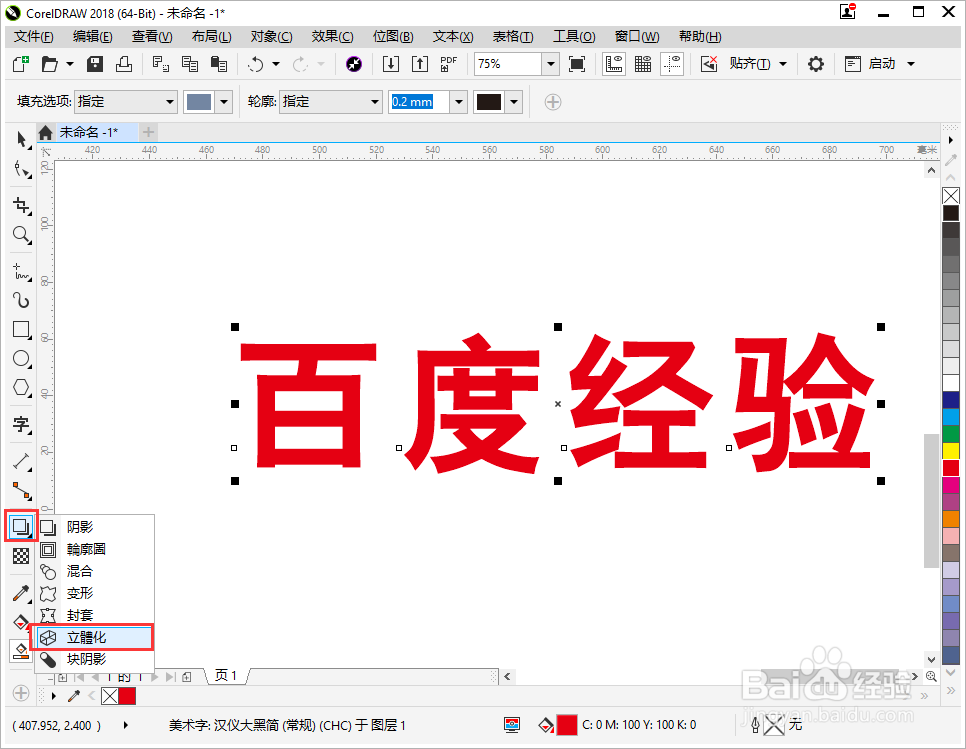
Task: Choose 立體化 Extrude from flyout
Action: [94, 638]
